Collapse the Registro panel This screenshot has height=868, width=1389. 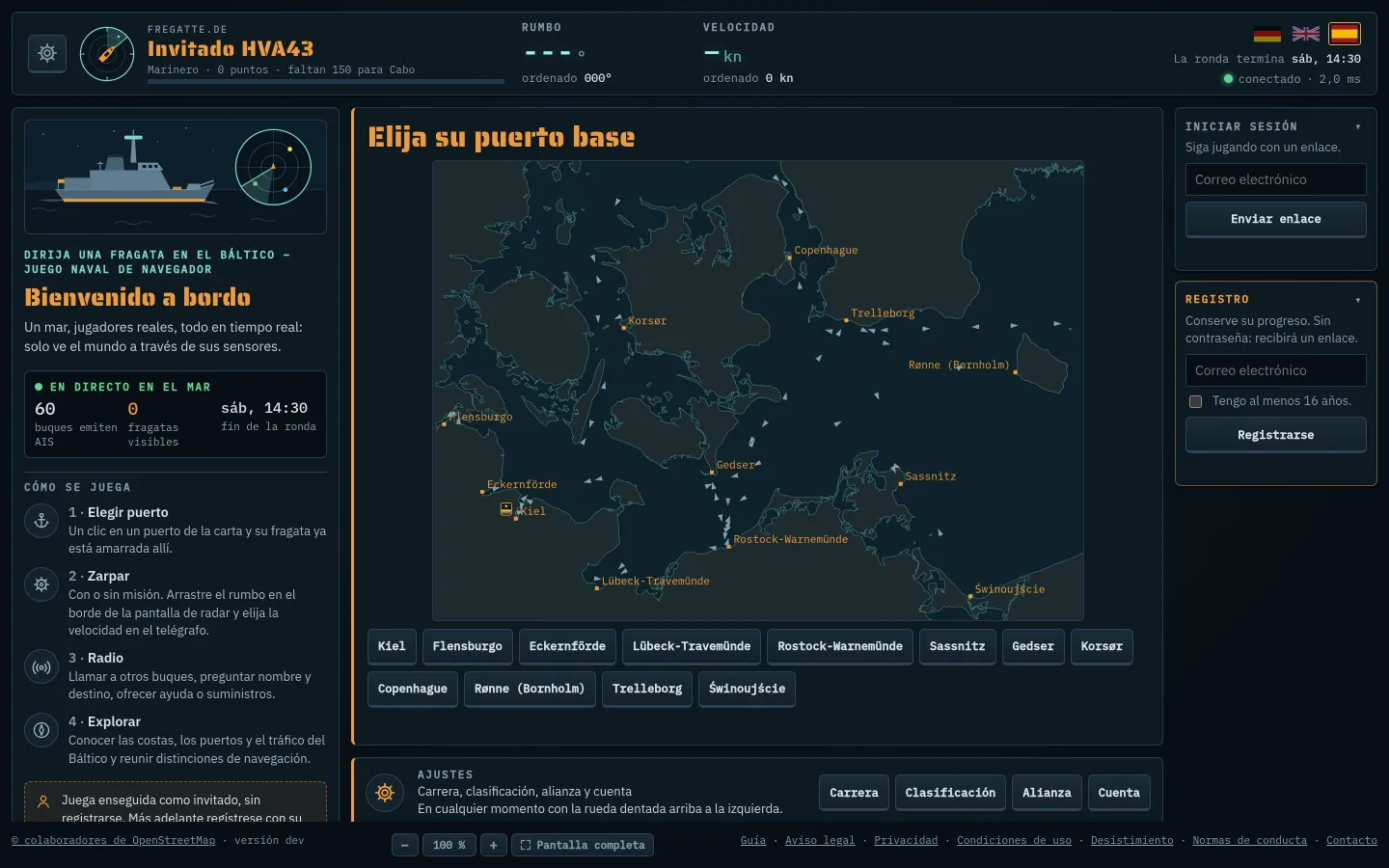[x=1358, y=300]
